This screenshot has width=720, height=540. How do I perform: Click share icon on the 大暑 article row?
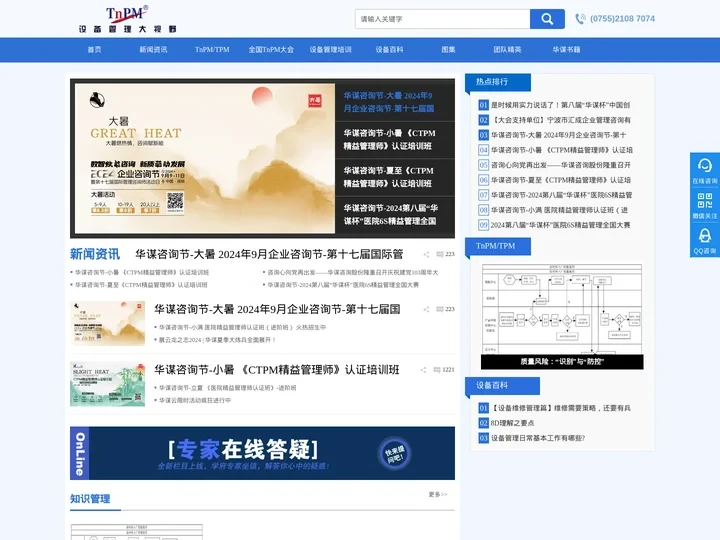426,309
